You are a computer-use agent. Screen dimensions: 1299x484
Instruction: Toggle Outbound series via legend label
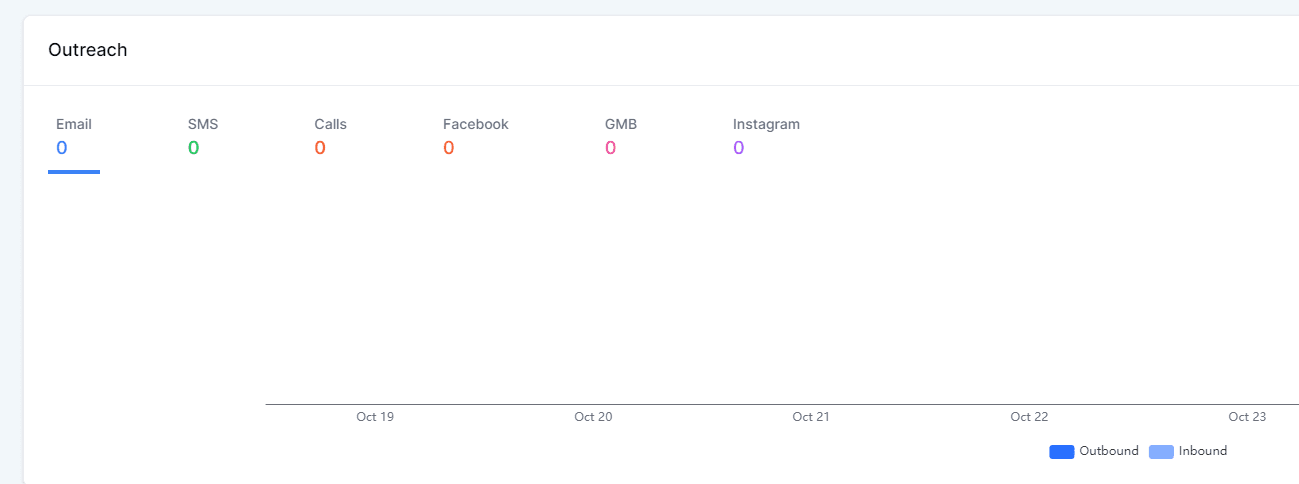tap(1109, 451)
